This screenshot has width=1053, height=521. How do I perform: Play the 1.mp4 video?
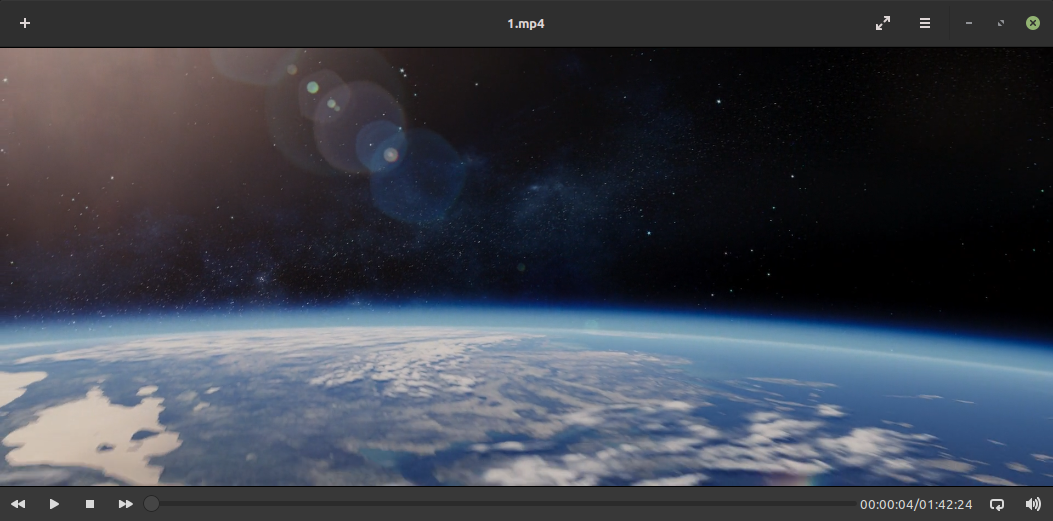[54, 504]
